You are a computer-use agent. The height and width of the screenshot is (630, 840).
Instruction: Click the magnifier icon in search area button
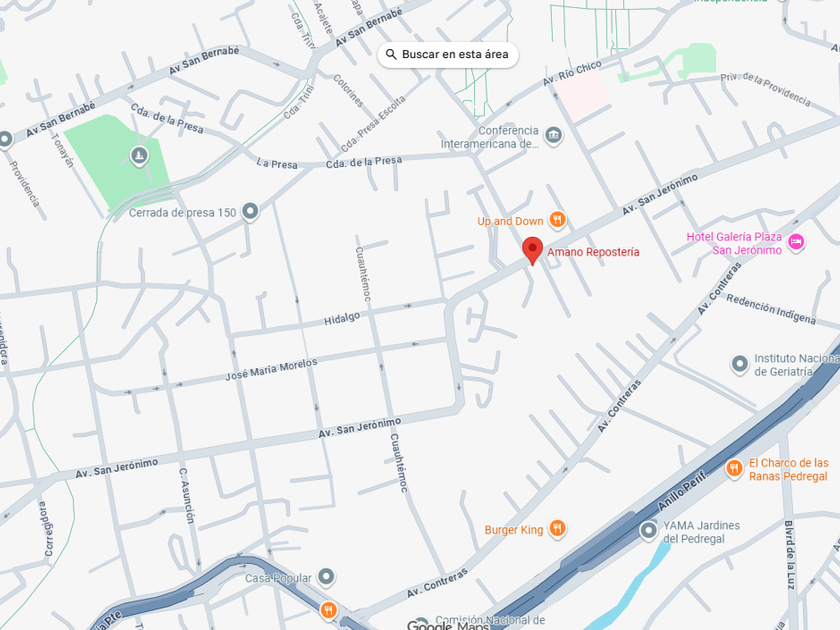(x=391, y=55)
